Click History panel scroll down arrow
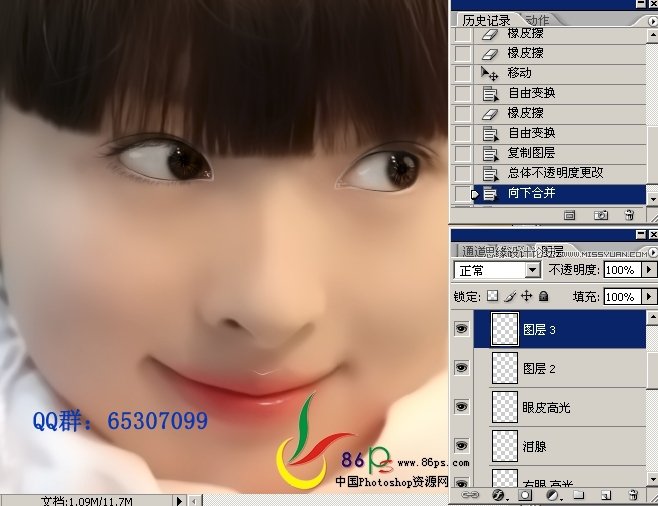This screenshot has width=658, height=506. [653, 198]
